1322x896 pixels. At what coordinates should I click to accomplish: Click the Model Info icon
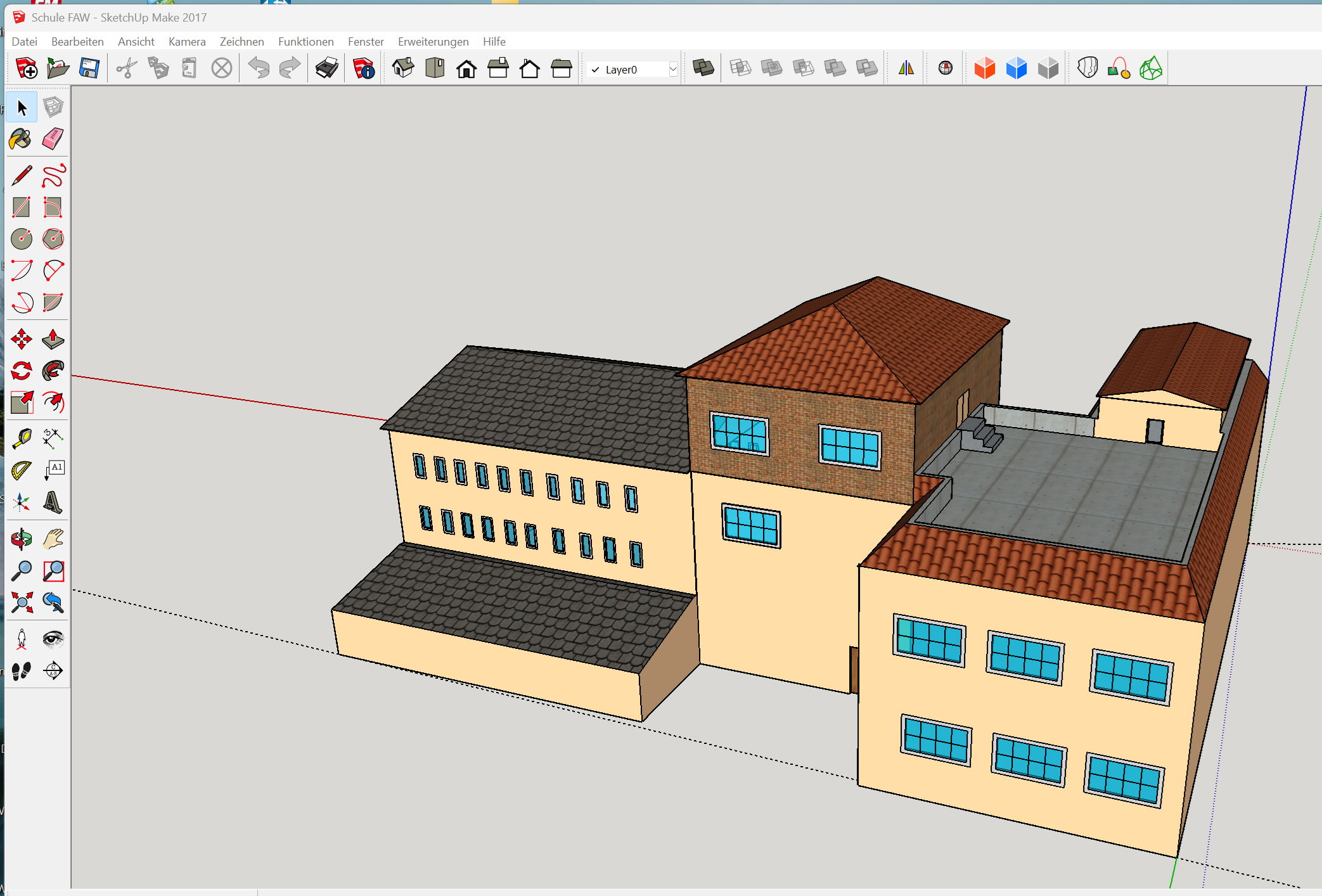click(364, 68)
